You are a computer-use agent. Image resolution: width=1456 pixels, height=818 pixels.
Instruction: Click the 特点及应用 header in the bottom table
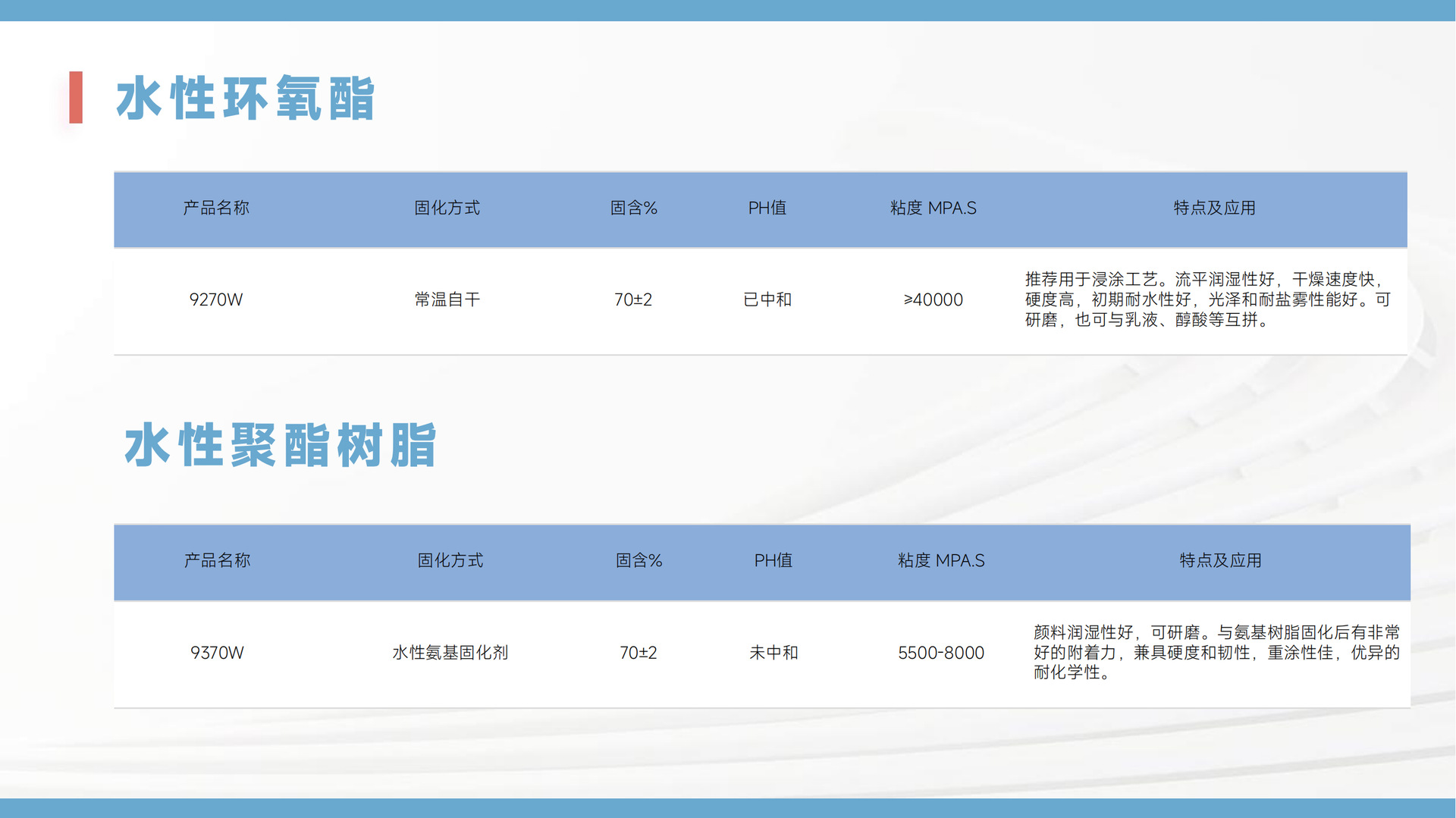(1220, 561)
